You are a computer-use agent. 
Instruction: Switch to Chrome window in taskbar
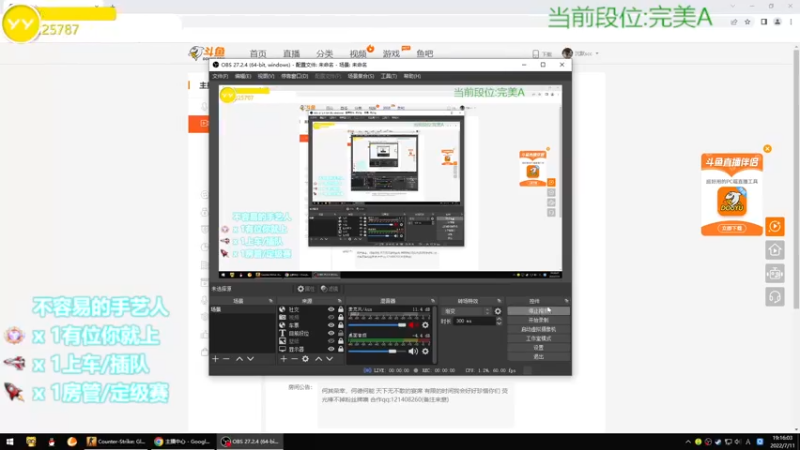pos(183,442)
